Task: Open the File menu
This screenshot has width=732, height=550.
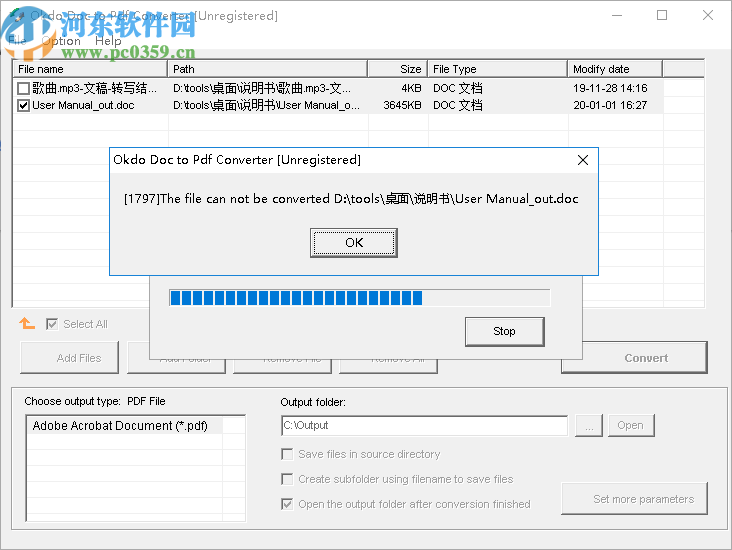Action: (x=17, y=41)
